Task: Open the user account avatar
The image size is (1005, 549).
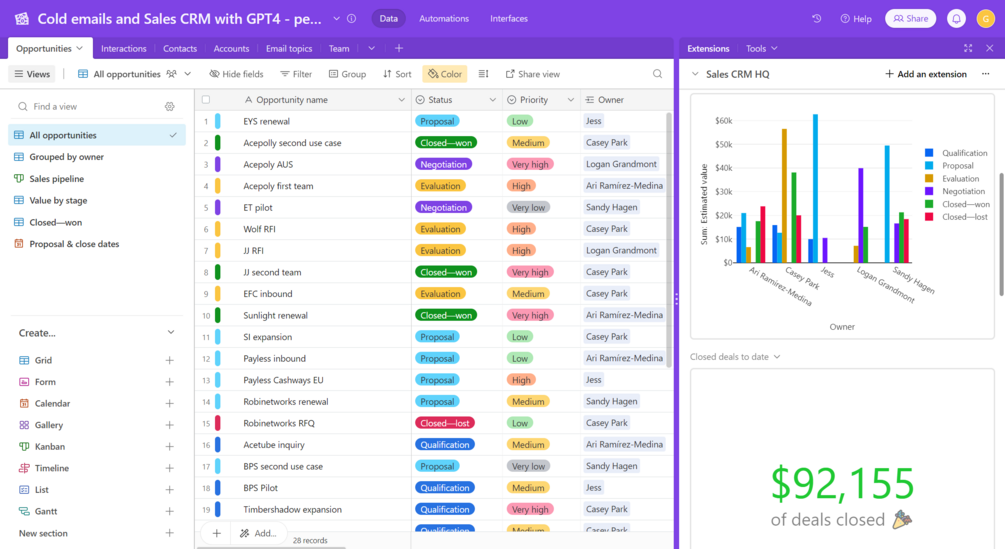Action: click(x=985, y=19)
